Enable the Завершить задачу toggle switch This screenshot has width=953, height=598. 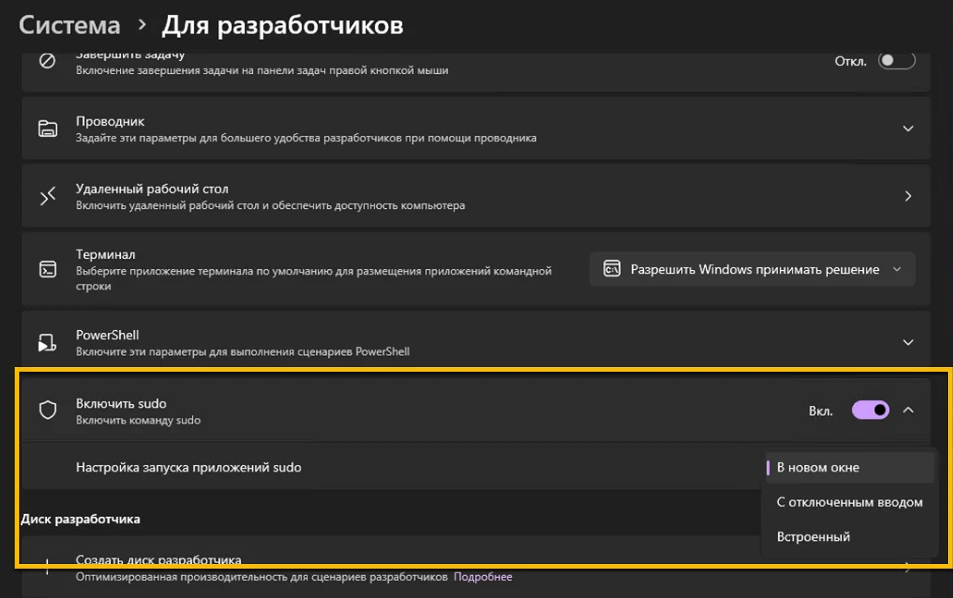tap(896, 61)
